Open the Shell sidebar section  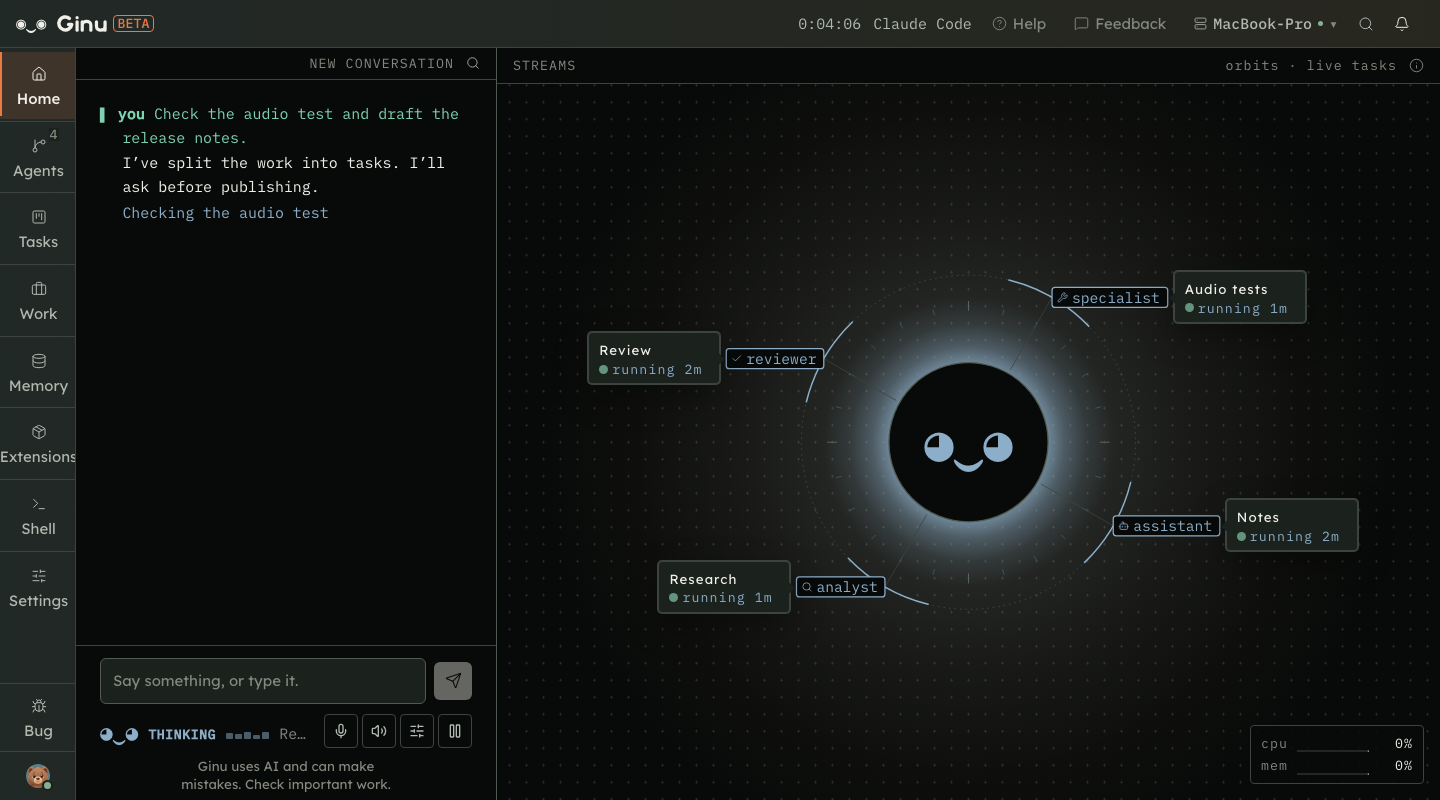(x=38, y=516)
